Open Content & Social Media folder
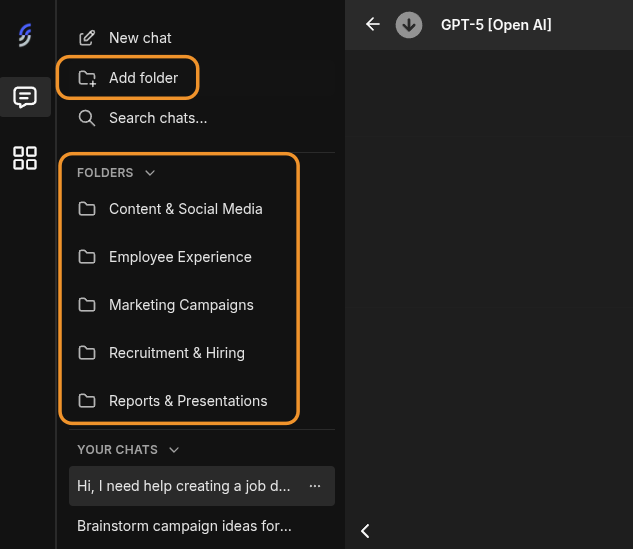Viewport: 633px width, 549px height. click(x=186, y=209)
